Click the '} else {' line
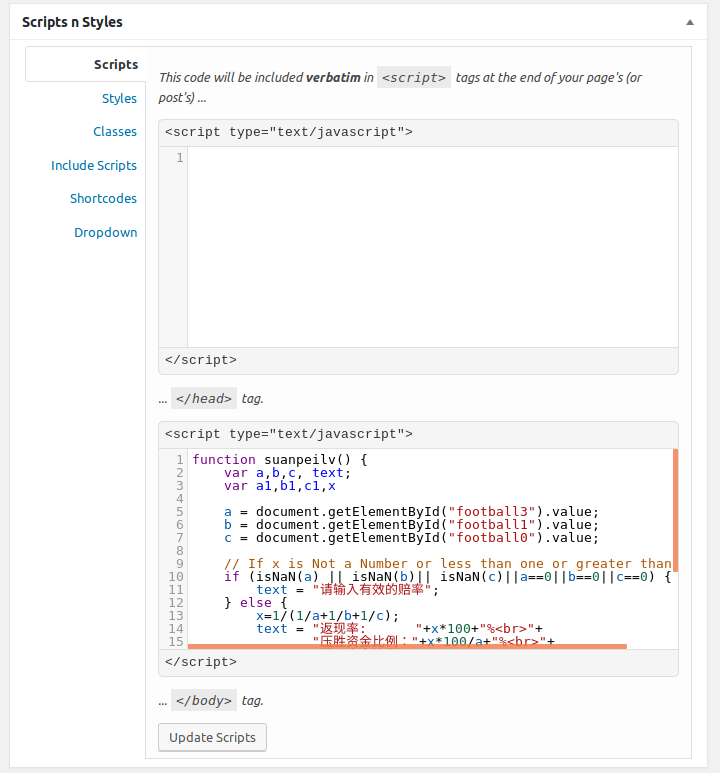The width and height of the screenshot is (720, 773). (255, 602)
